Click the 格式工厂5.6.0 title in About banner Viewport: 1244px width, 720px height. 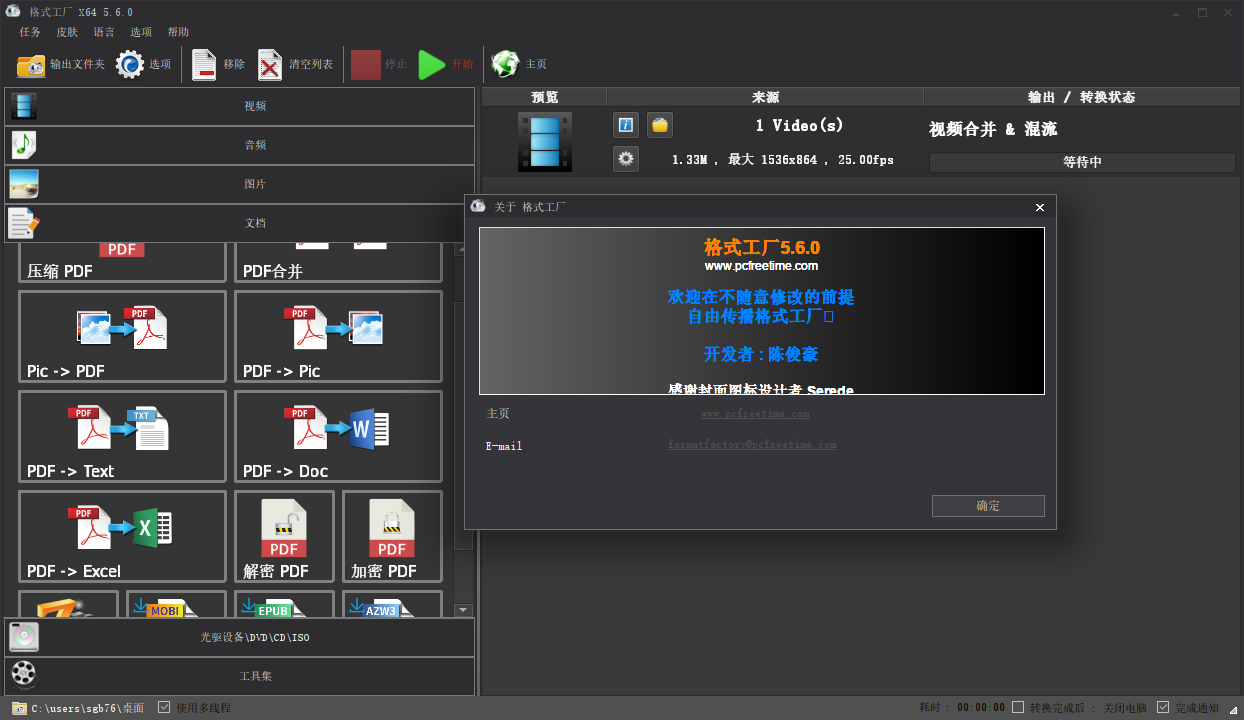(762, 247)
